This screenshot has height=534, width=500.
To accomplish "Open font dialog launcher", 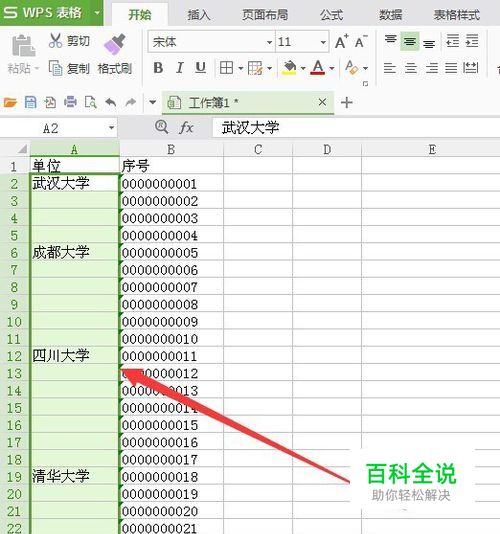I will (365, 83).
